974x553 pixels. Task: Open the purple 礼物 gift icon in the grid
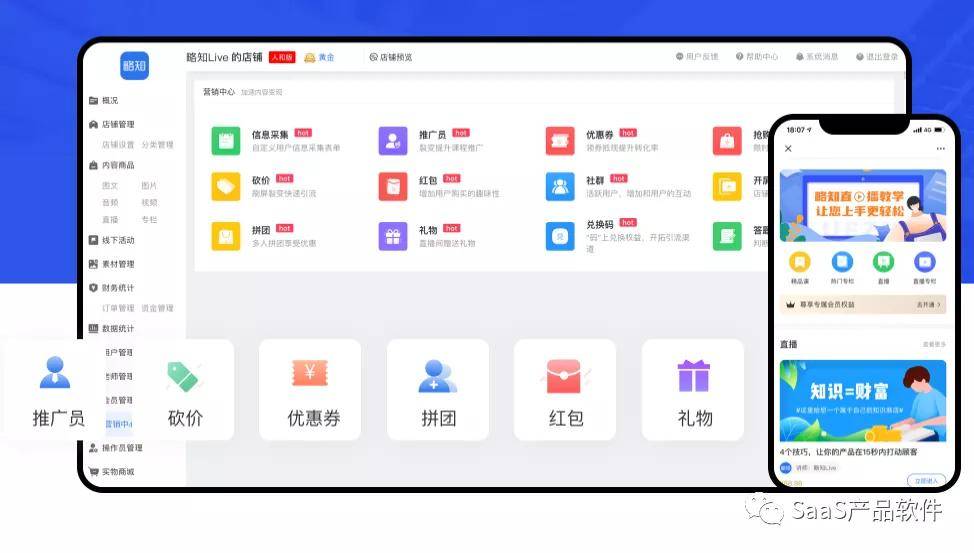tap(393, 236)
